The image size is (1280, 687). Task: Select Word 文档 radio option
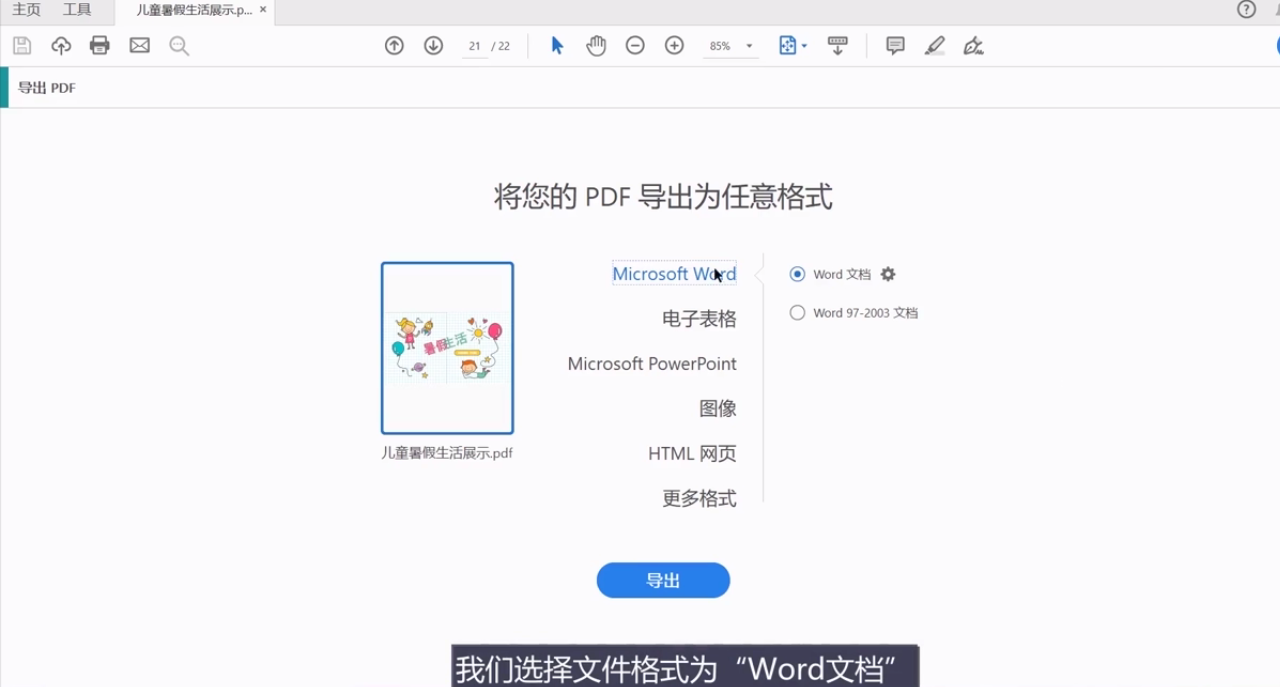pos(797,274)
